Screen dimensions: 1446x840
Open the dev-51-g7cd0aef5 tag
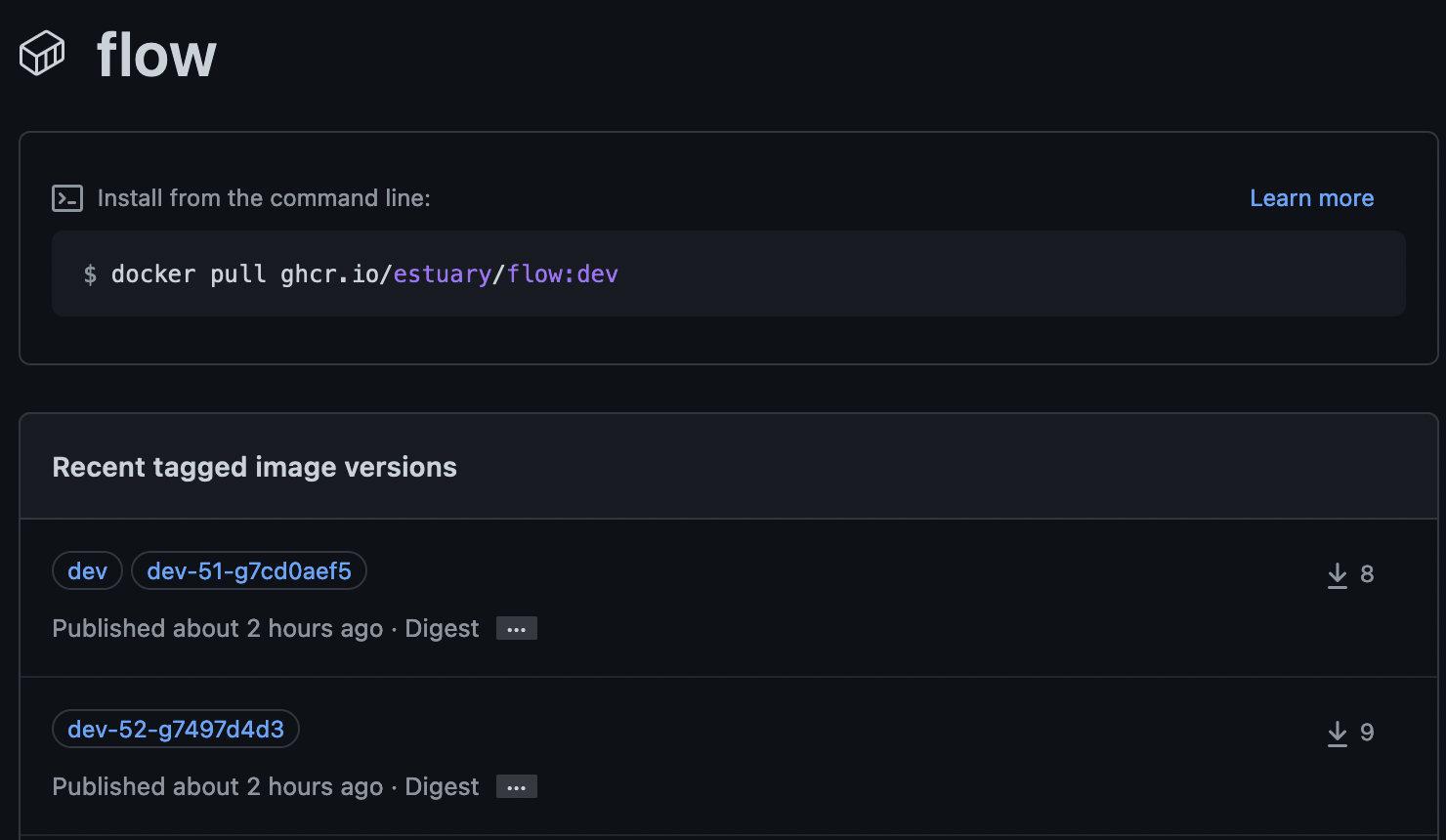[x=248, y=570]
